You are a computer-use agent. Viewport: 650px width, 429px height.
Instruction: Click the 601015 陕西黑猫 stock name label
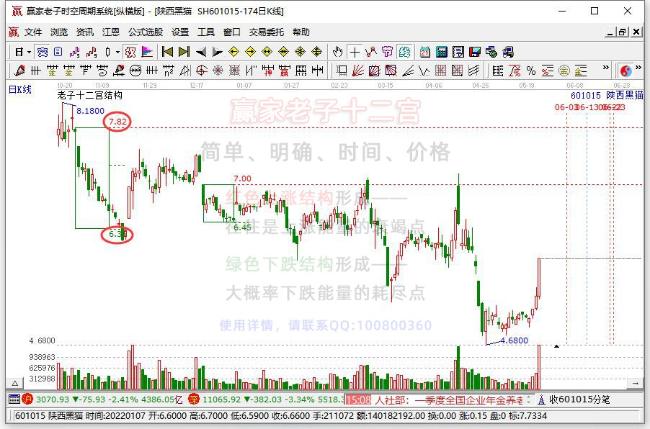coord(606,95)
